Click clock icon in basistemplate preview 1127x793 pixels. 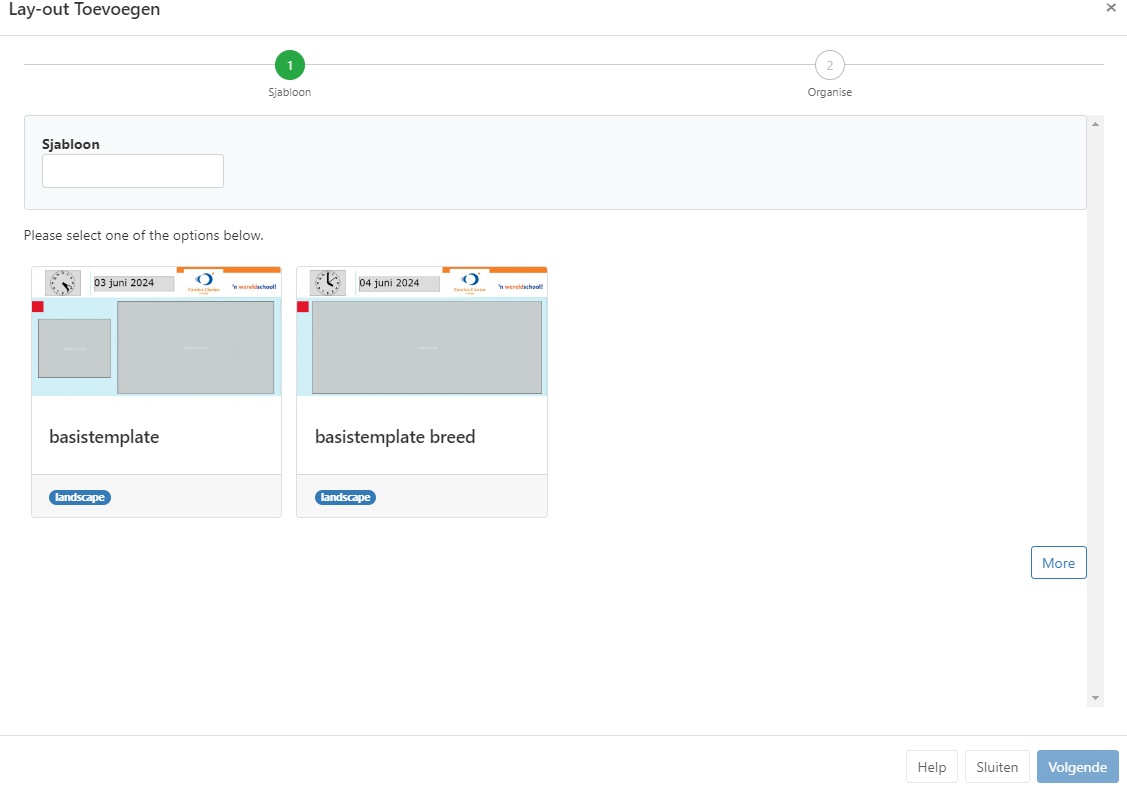(63, 283)
